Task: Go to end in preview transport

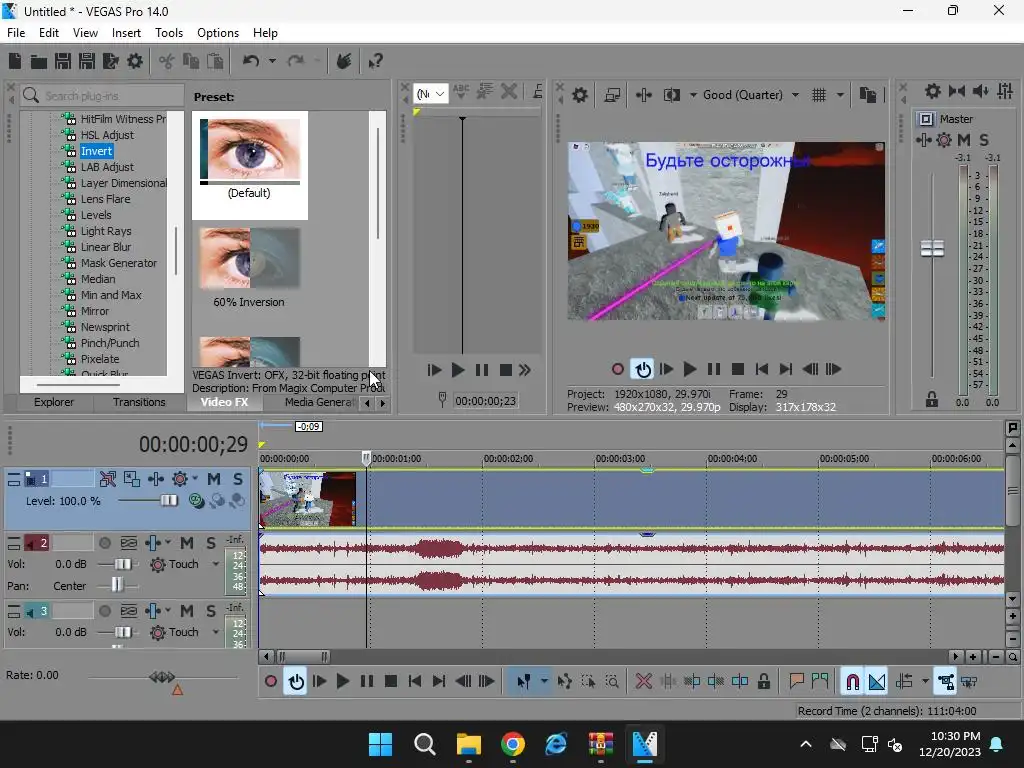Action: tap(786, 370)
